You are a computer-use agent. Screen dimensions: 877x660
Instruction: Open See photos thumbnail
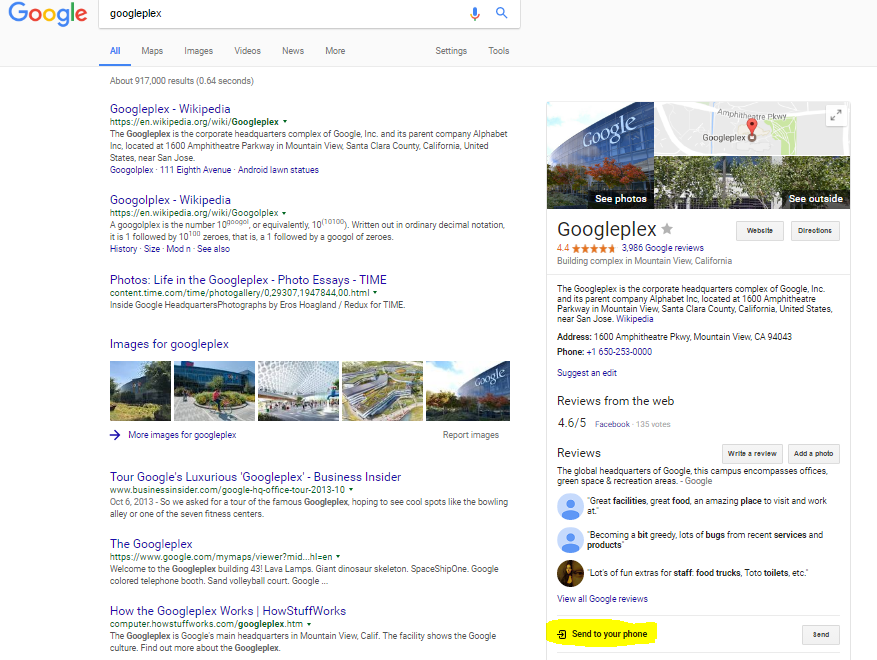point(600,155)
